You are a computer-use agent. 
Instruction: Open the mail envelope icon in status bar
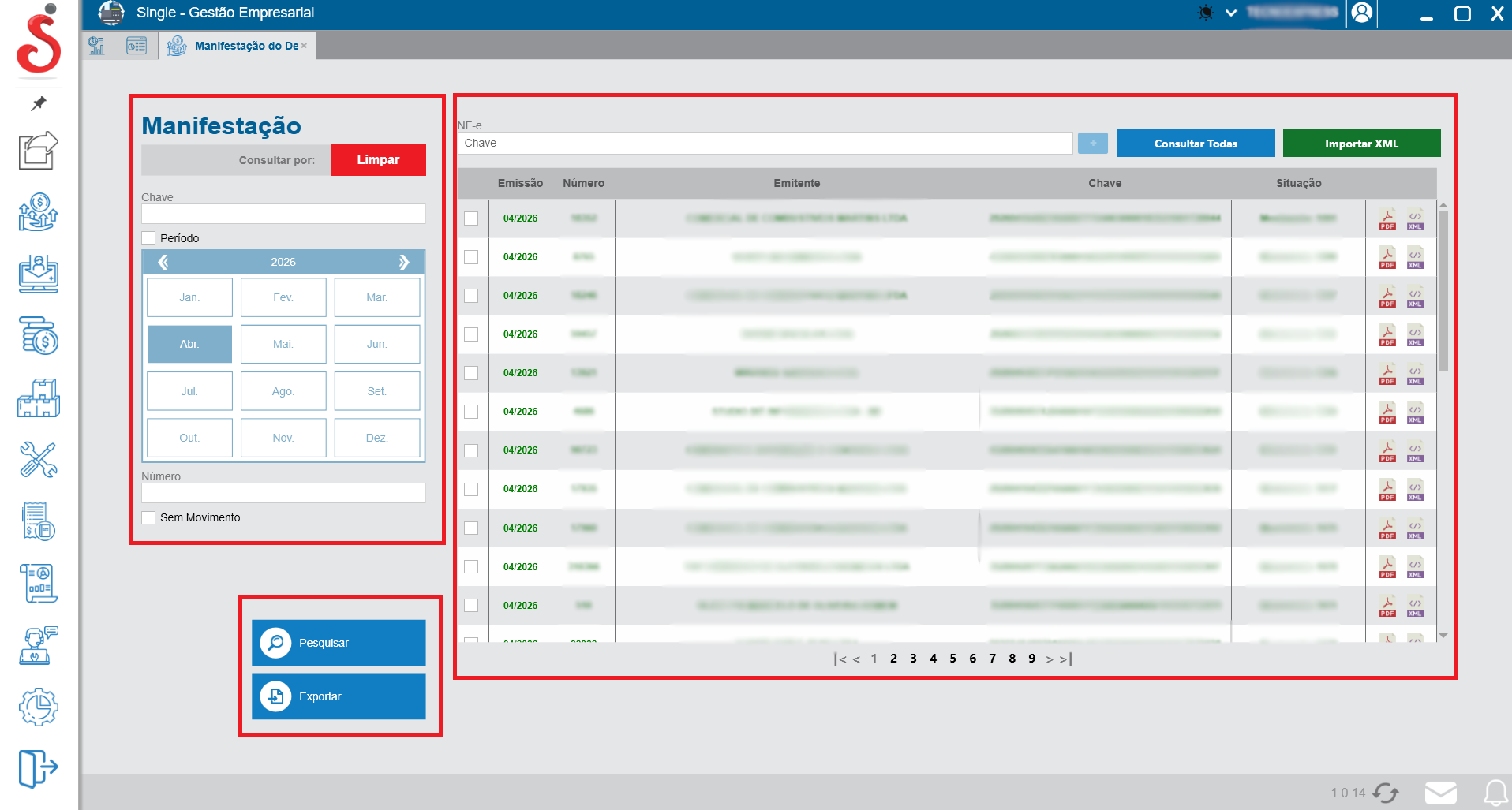[x=1440, y=793]
